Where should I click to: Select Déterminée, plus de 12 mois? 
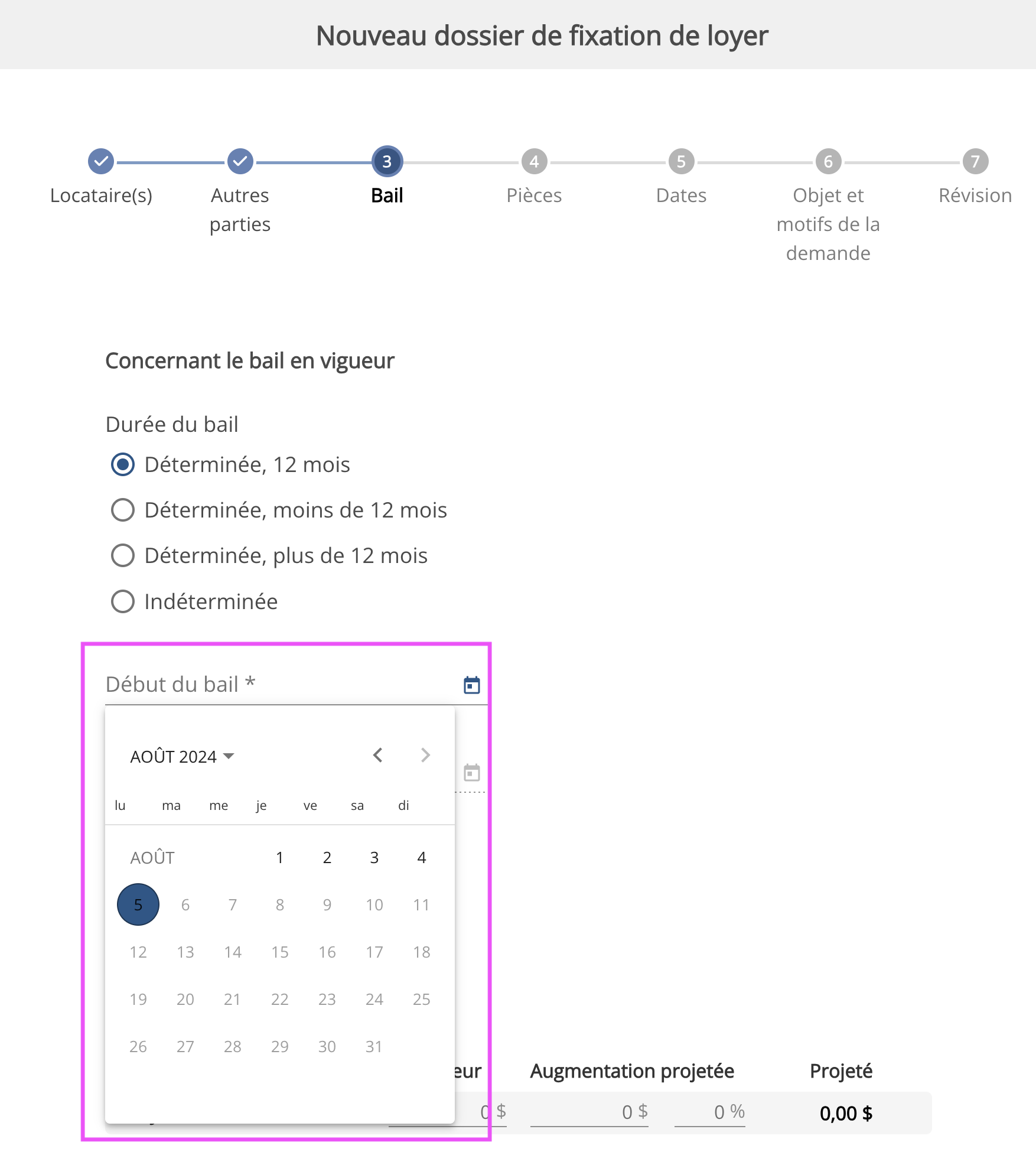pyautogui.click(x=123, y=555)
